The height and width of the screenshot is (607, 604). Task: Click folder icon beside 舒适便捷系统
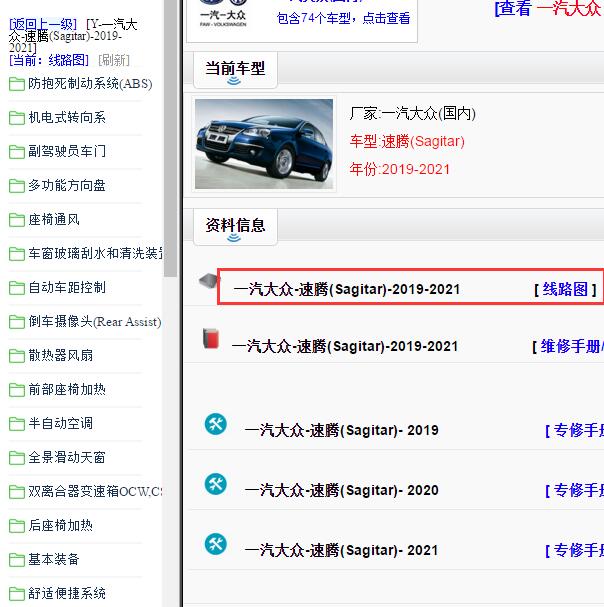pyautogui.click(x=17, y=594)
